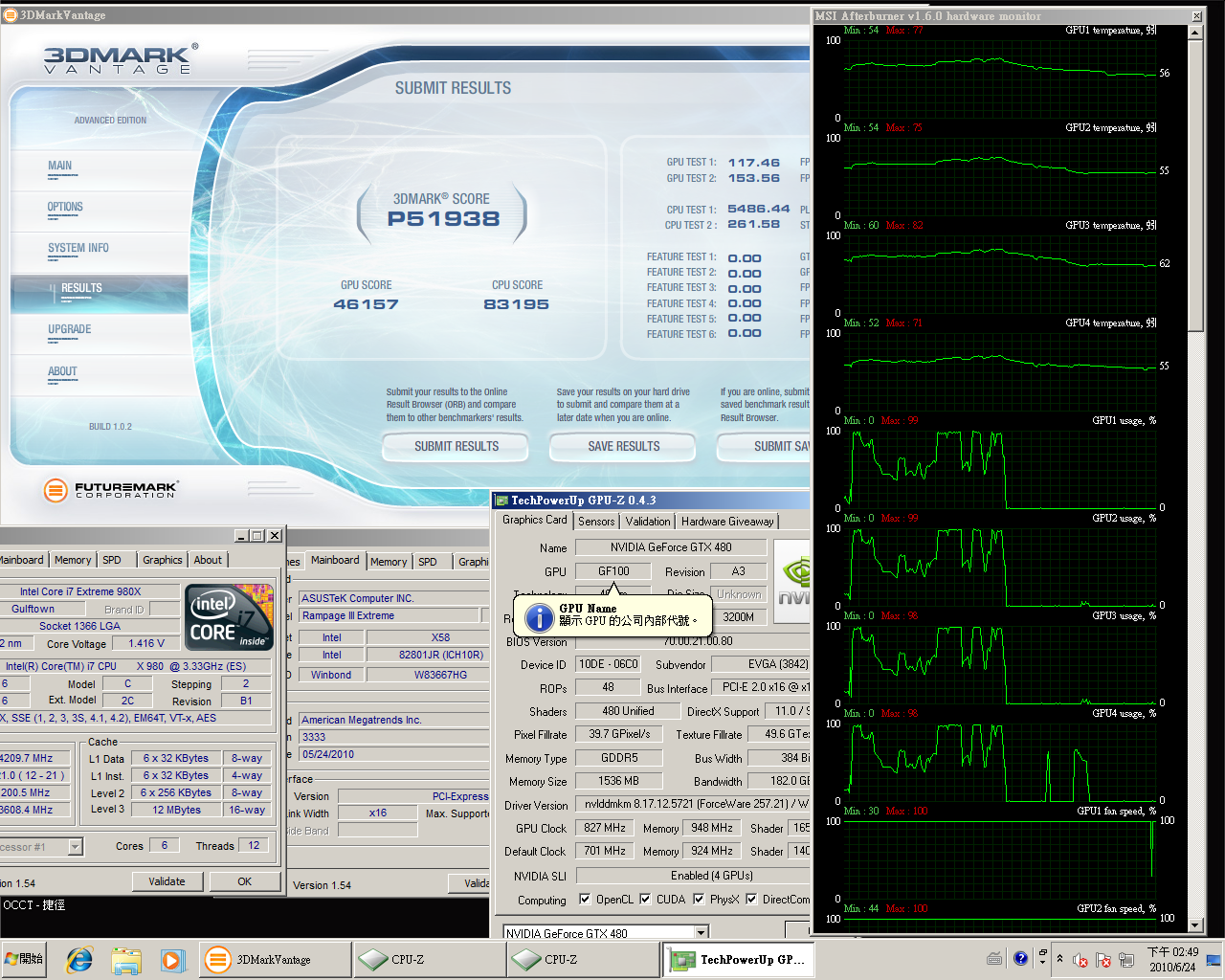1225x980 pixels.
Task: Click the Afterburner monitor scrollbar thumb
Action: pos(1195,187)
